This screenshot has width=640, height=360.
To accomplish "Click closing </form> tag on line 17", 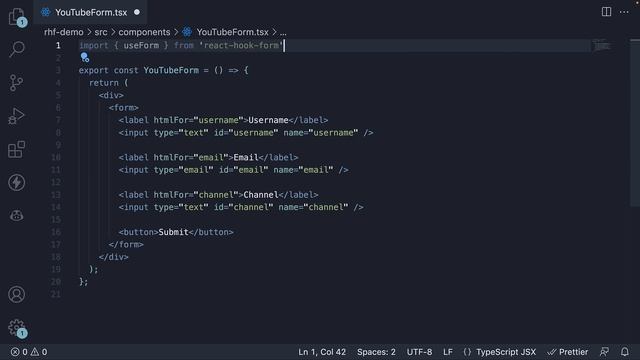I will pyautogui.click(x=126, y=244).
